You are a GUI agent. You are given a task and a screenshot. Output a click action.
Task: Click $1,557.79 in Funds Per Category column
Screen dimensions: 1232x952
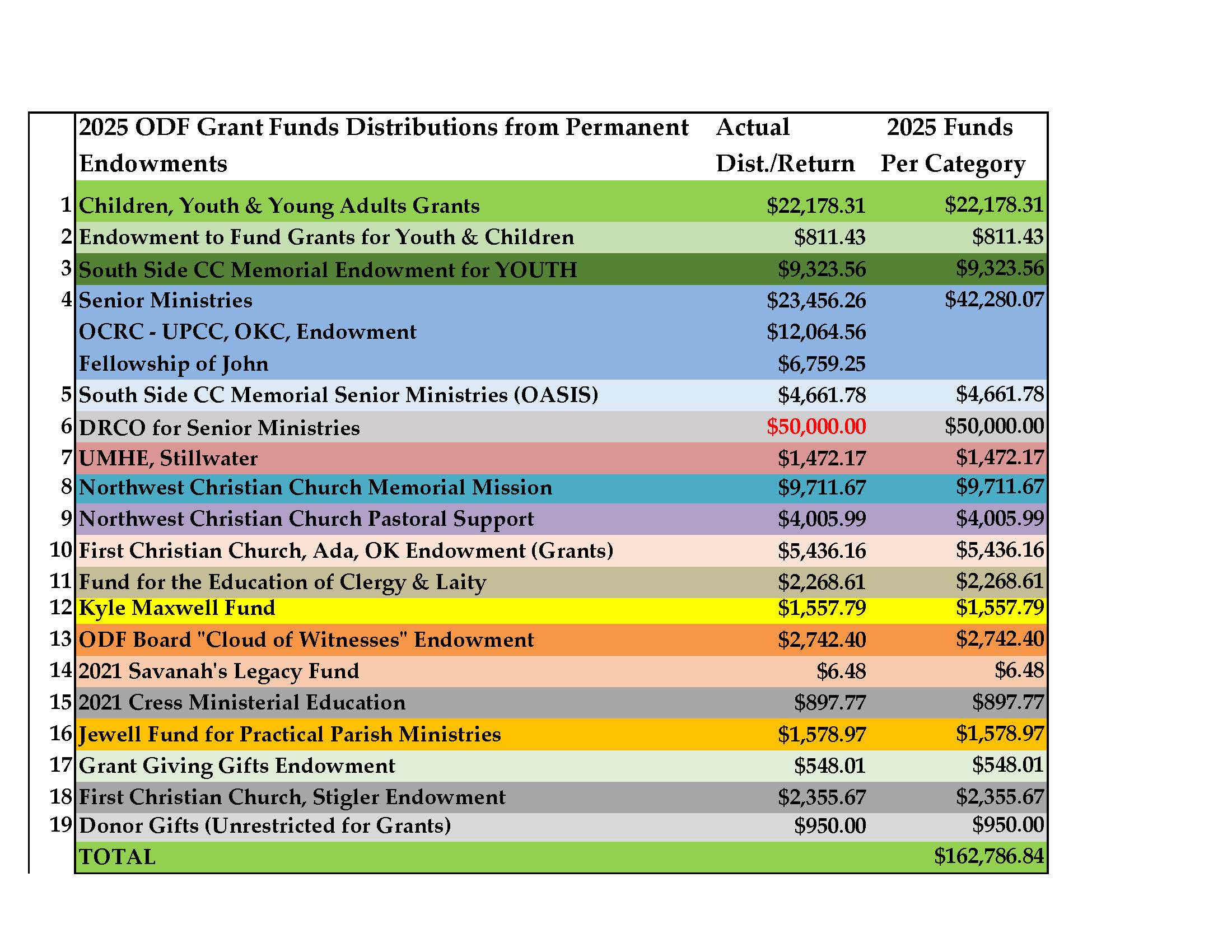point(1000,608)
